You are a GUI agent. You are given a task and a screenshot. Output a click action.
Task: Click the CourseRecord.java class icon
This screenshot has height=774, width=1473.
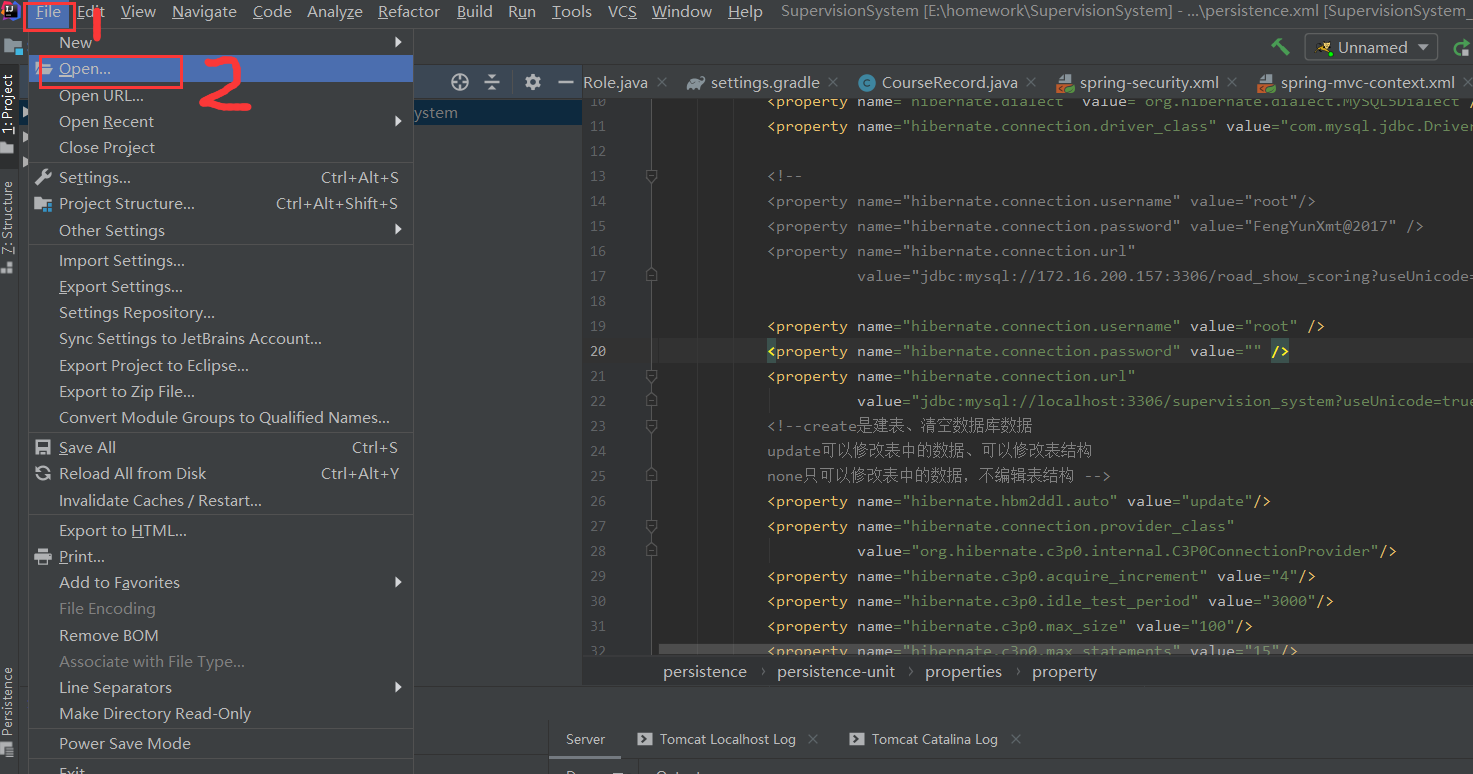[865, 82]
